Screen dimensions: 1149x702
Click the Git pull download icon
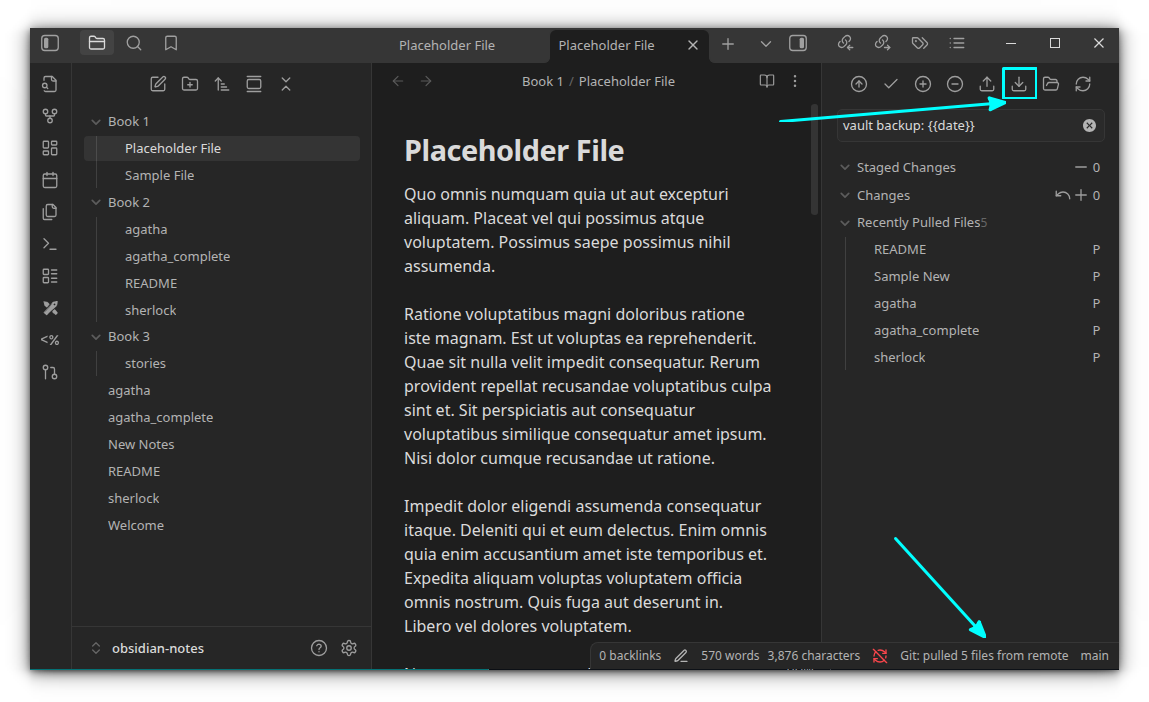(1018, 84)
